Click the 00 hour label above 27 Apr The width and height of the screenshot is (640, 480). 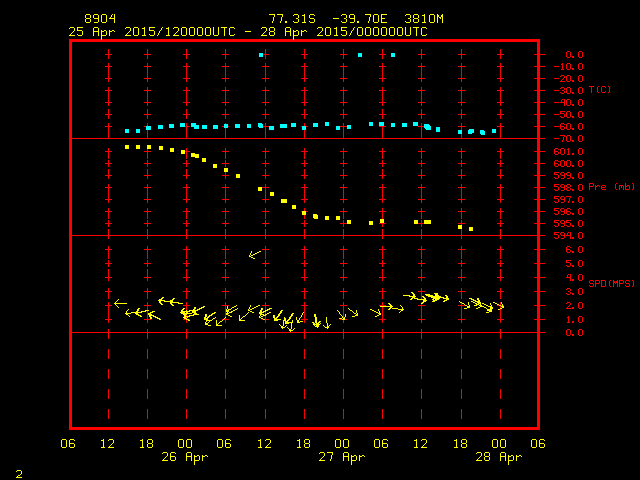coord(342,444)
